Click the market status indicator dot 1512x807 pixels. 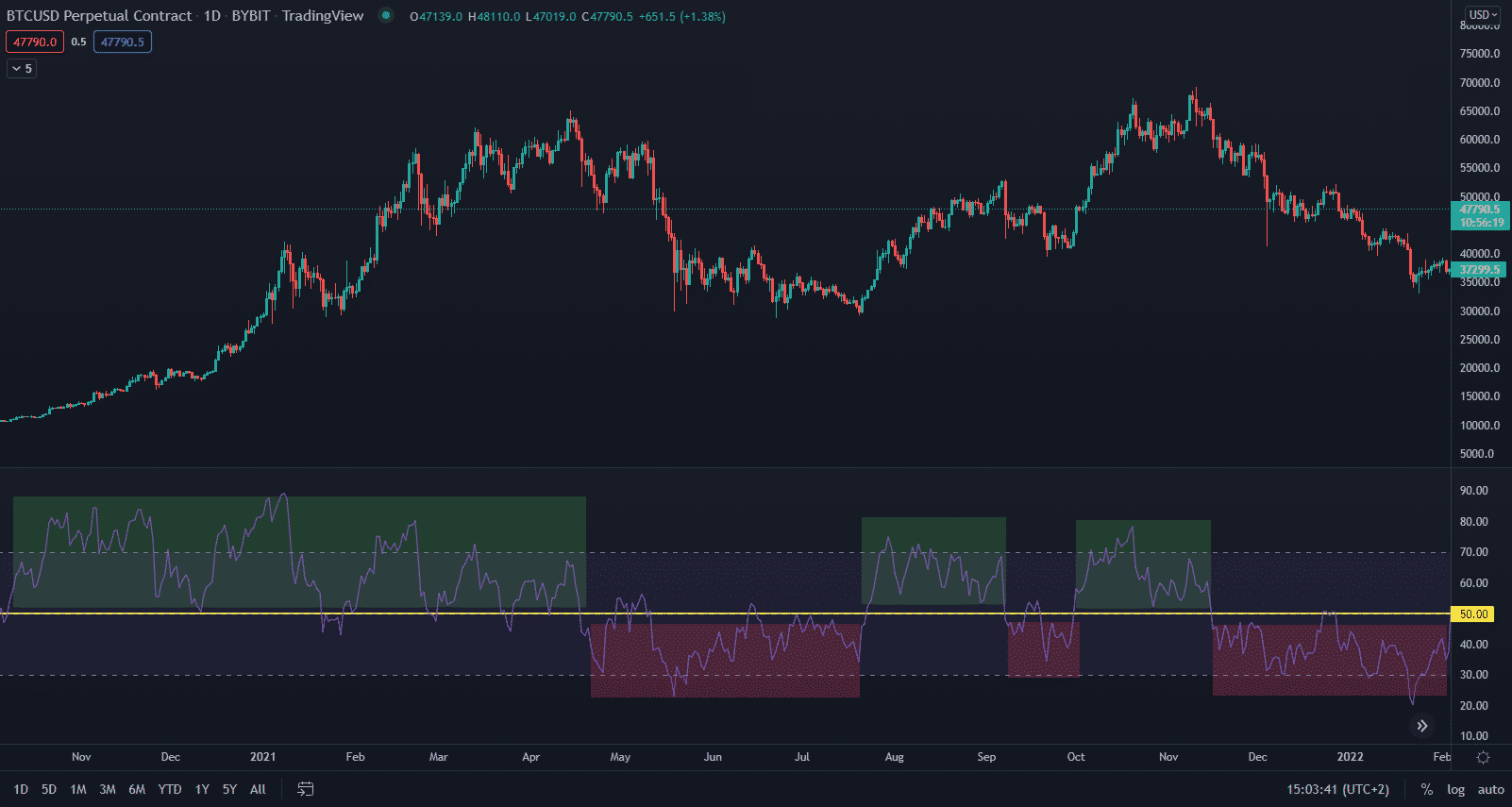pyautogui.click(x=385, y=15)
